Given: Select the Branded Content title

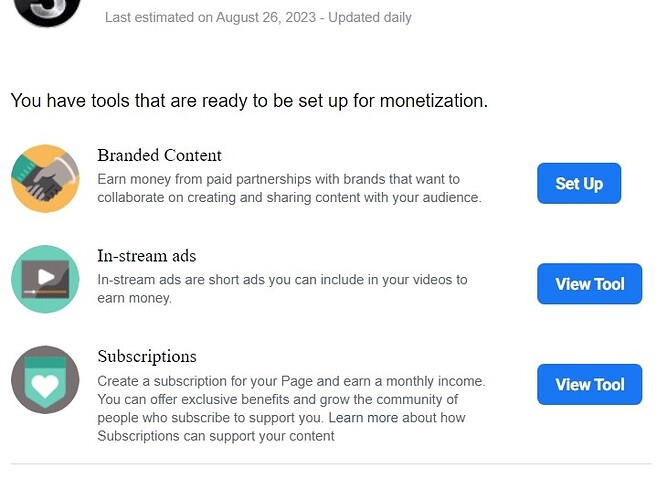Looking at the screenshot, I should [x=159, y=156].
